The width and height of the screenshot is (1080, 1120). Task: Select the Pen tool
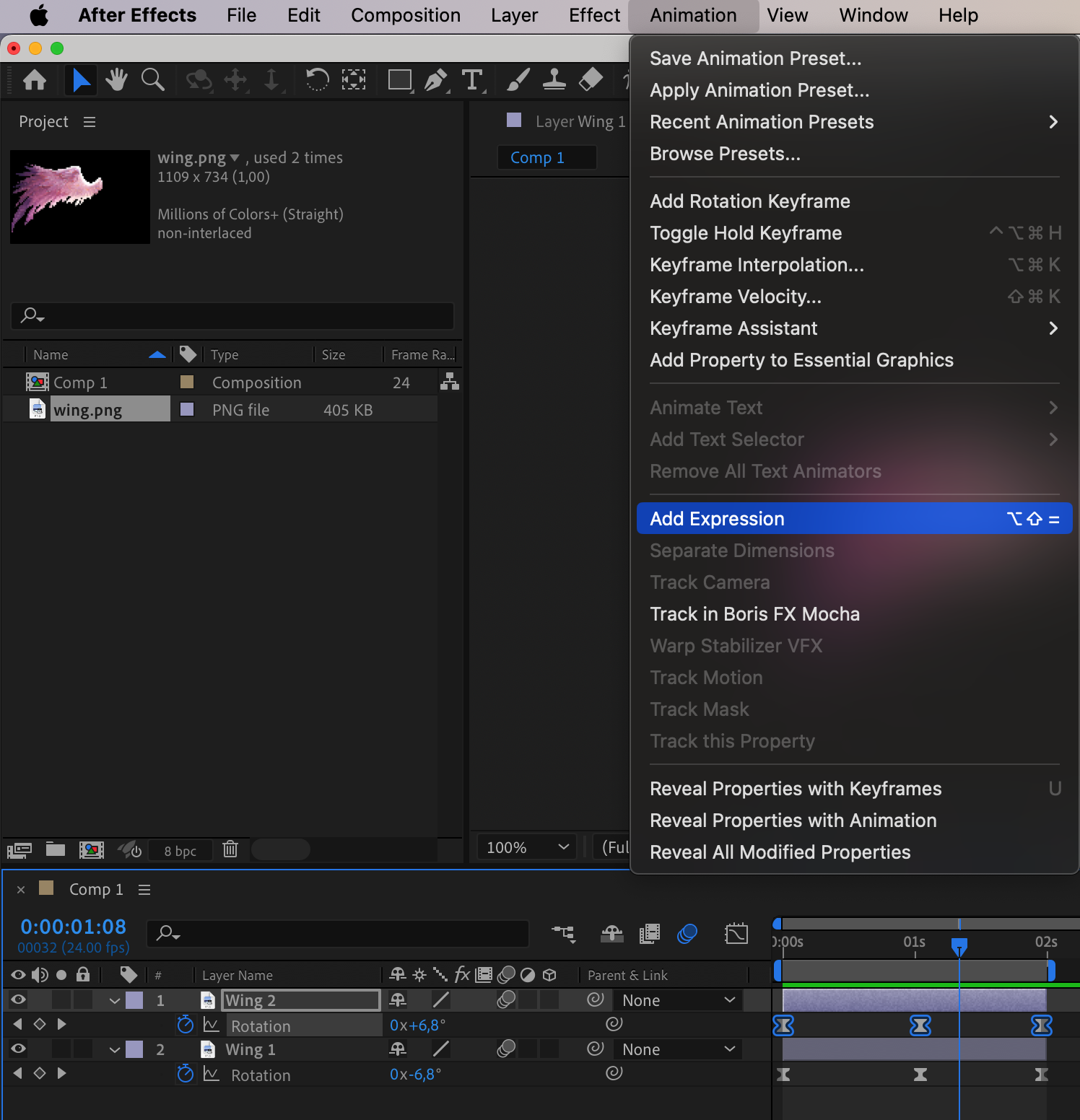pyautogui.click(x=436, y=79)
